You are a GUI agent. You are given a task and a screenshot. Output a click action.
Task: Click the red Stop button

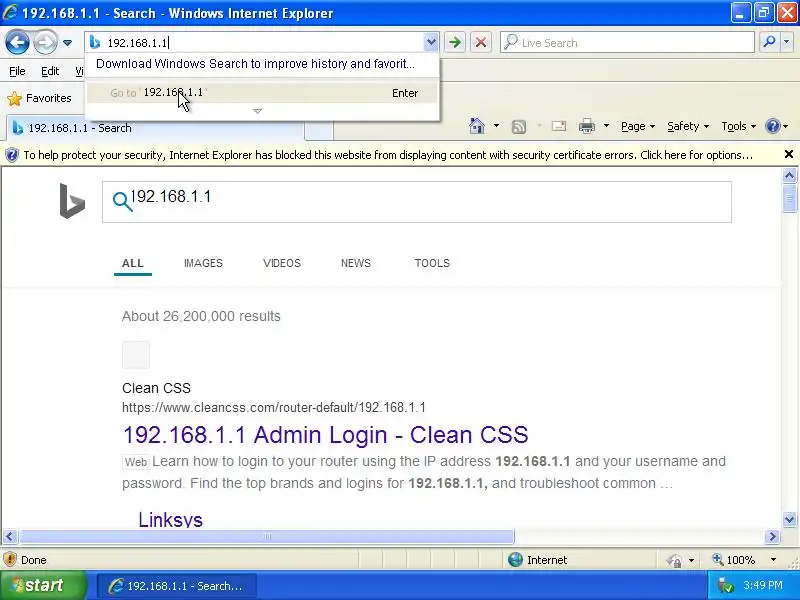click(481, 42)
